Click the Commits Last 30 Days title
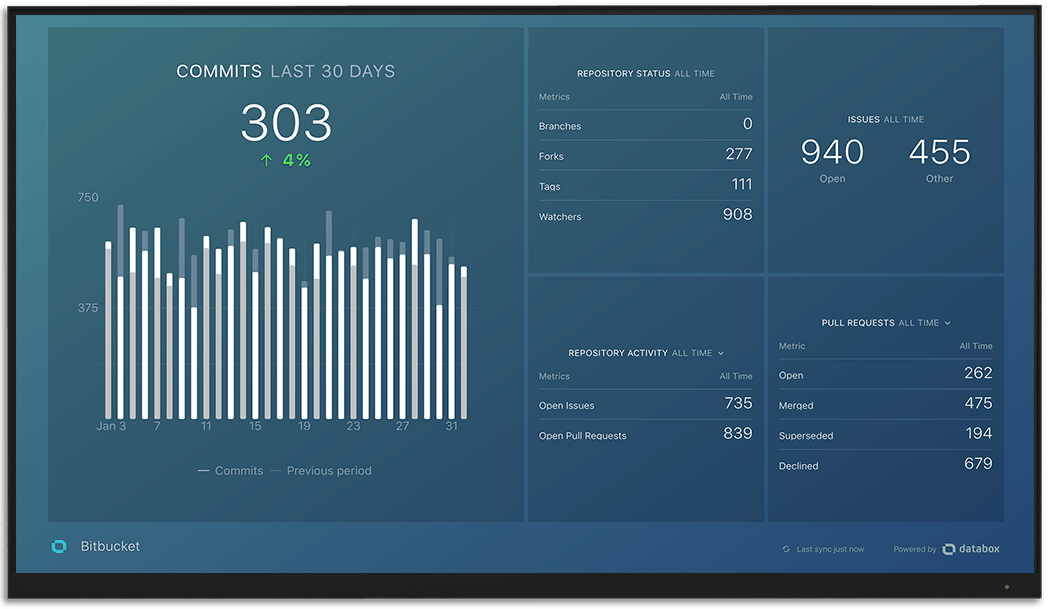This screenshot has width=1049, height=609. pos(286,72)
